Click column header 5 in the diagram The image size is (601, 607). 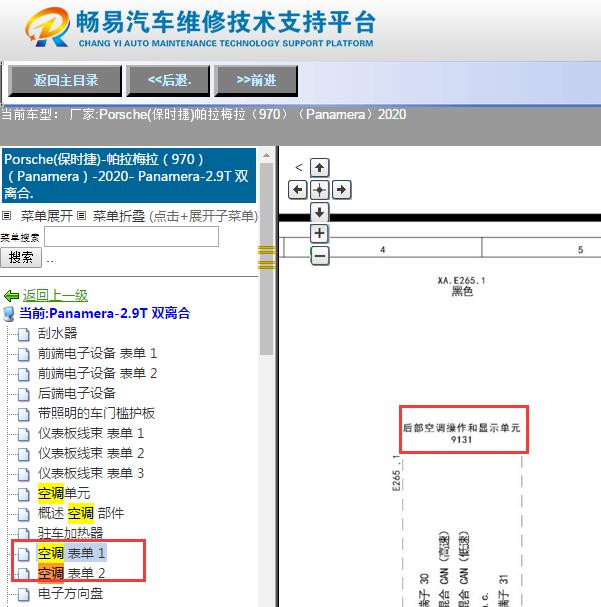coord(580,250)
